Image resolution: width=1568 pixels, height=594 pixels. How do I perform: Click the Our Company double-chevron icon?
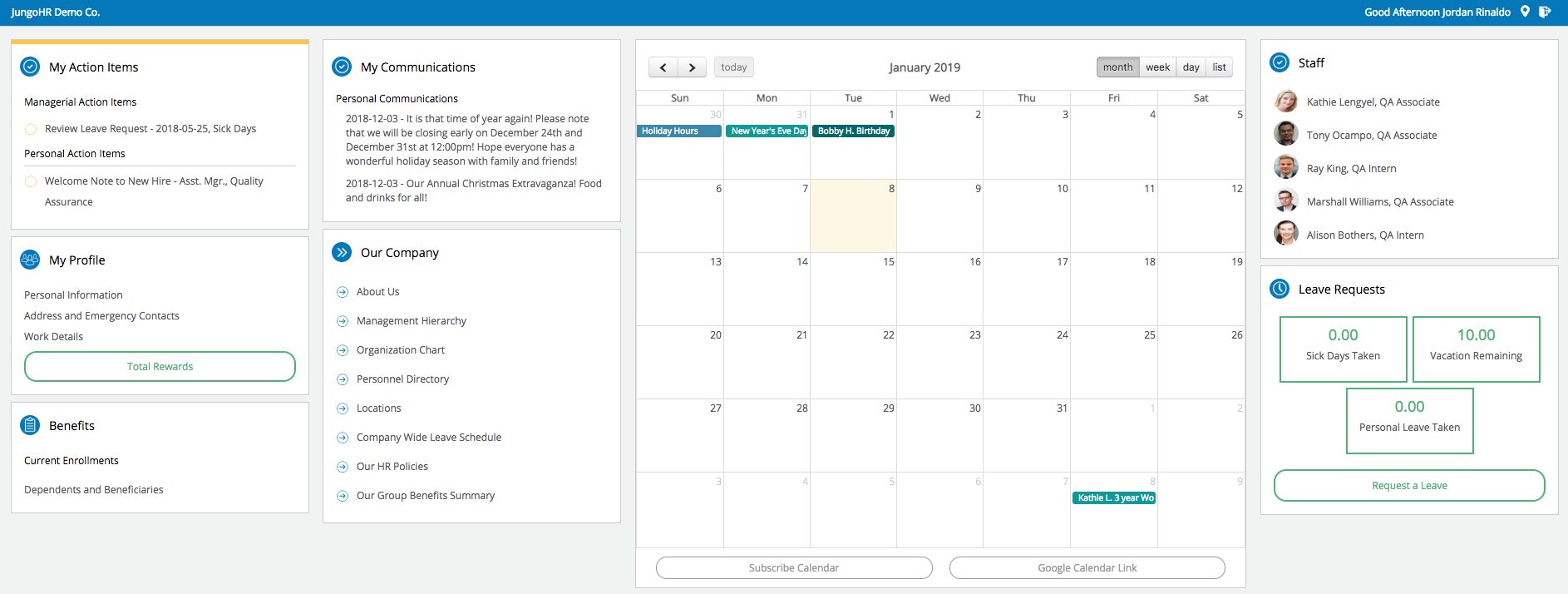pyautogui.click(x=342, y=252)
